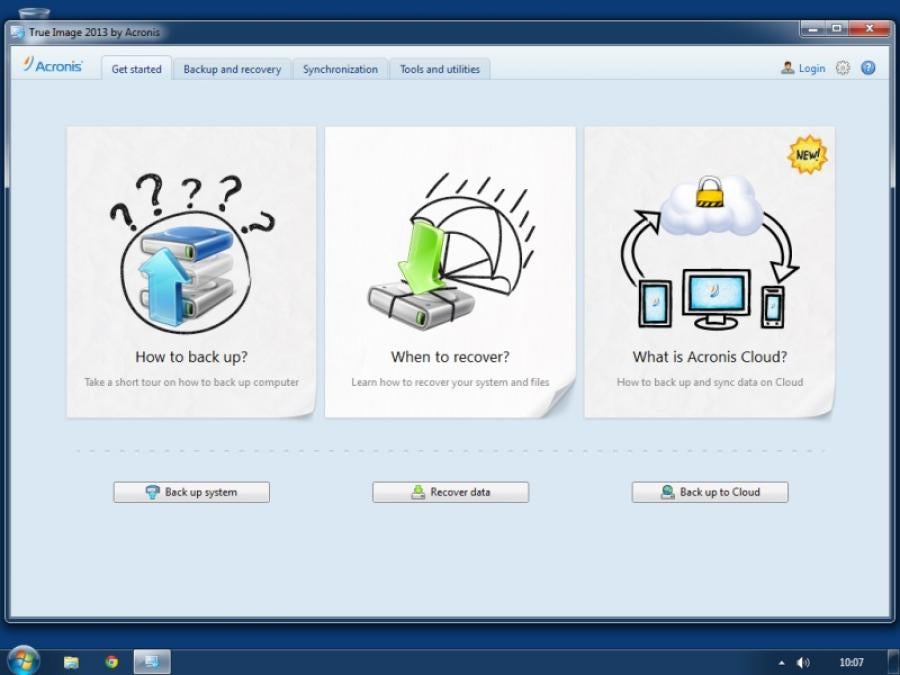
Task: Open settings gear icon
Action: point(842,68)
